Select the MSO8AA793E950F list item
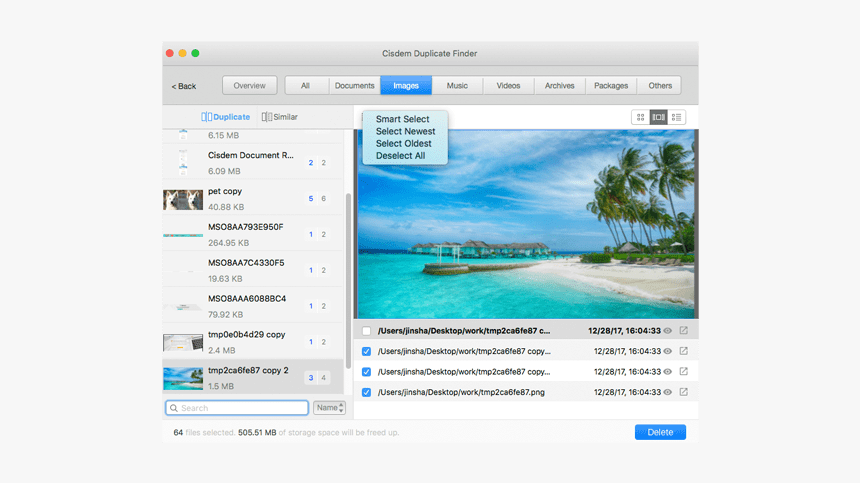860x483 pixels. [x=253, y=234]
